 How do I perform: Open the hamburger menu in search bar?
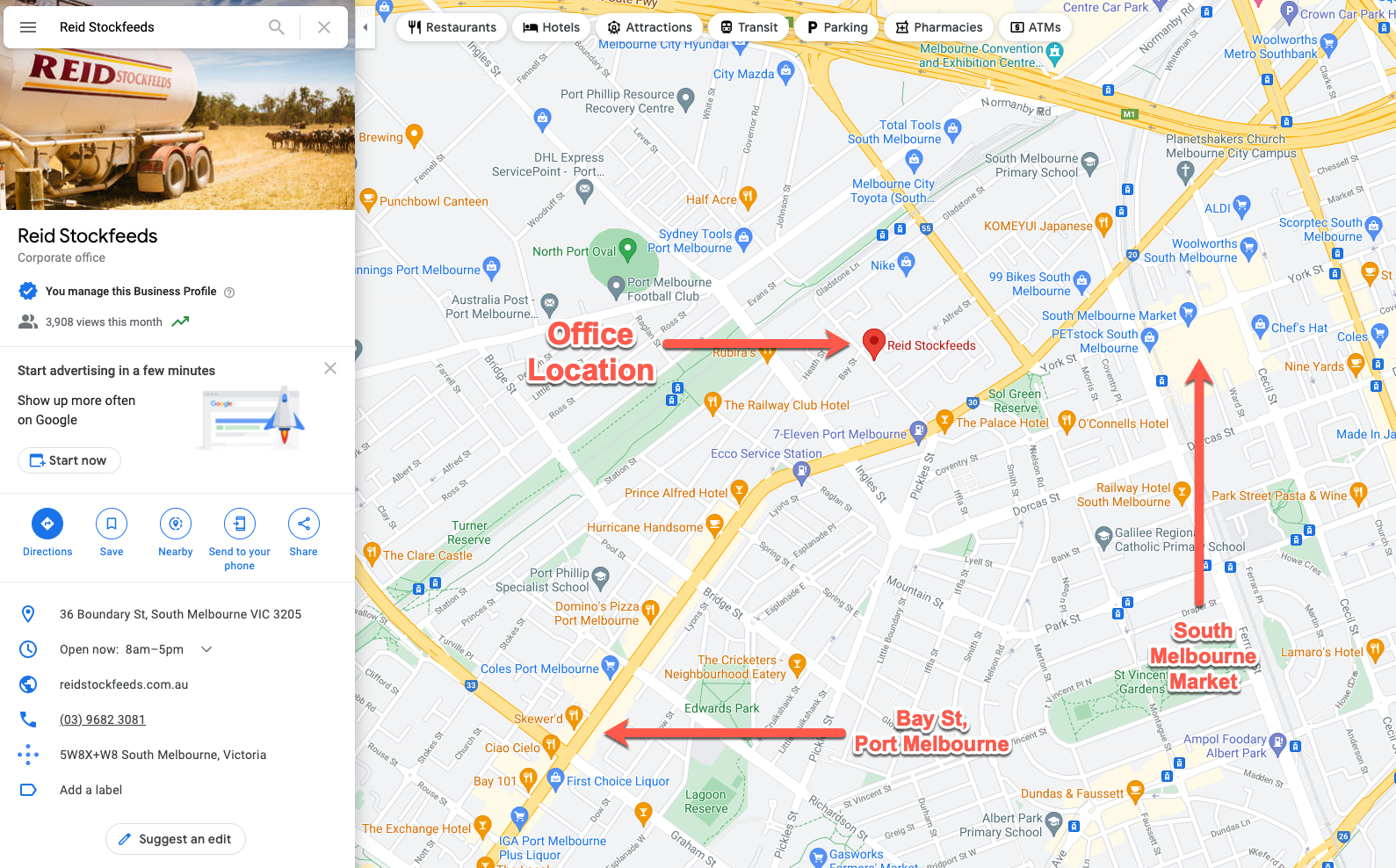pyautogui.click(x=28, y=27)
